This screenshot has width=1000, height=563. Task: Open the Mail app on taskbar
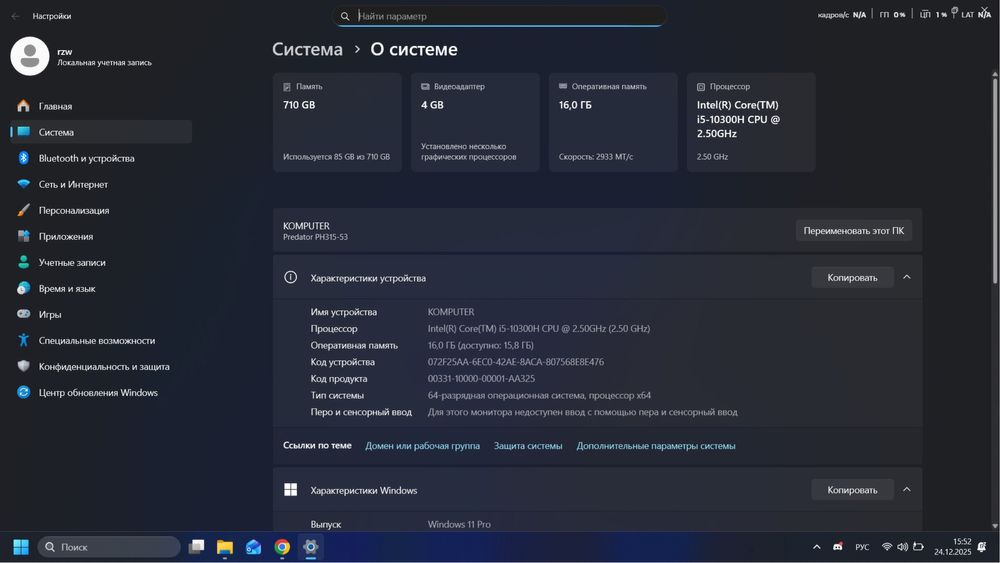pos(253,547)
